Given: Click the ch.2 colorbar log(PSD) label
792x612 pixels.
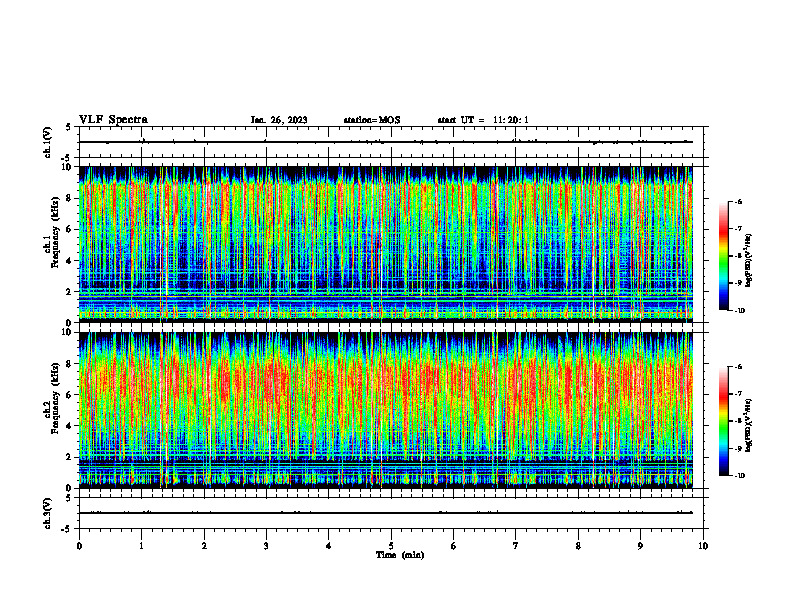Looking at the screenshot, I should coord(749,425).
